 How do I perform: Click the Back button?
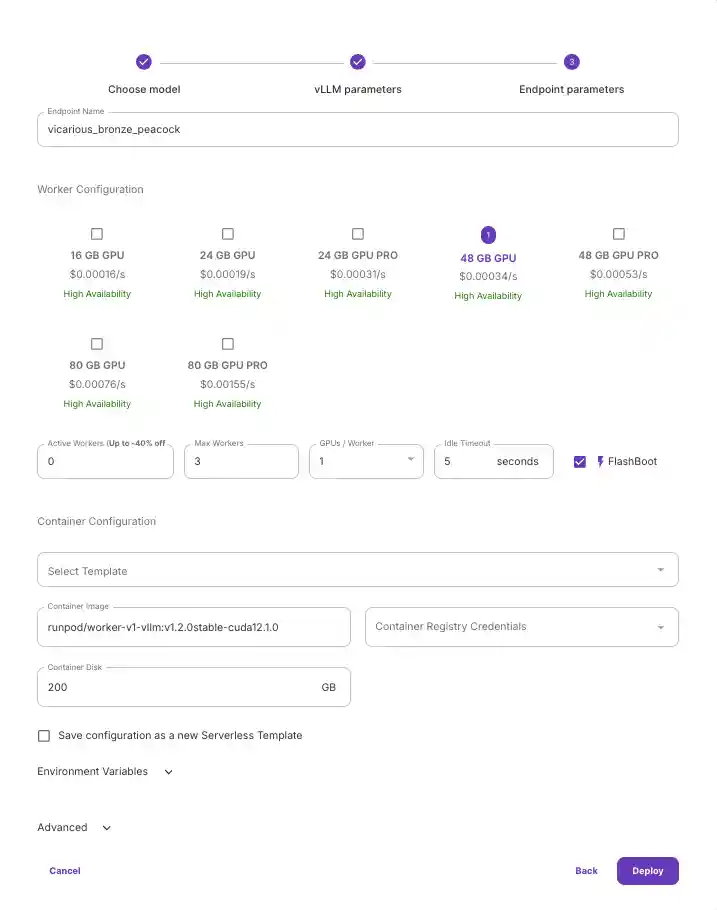tap(586, 871)
